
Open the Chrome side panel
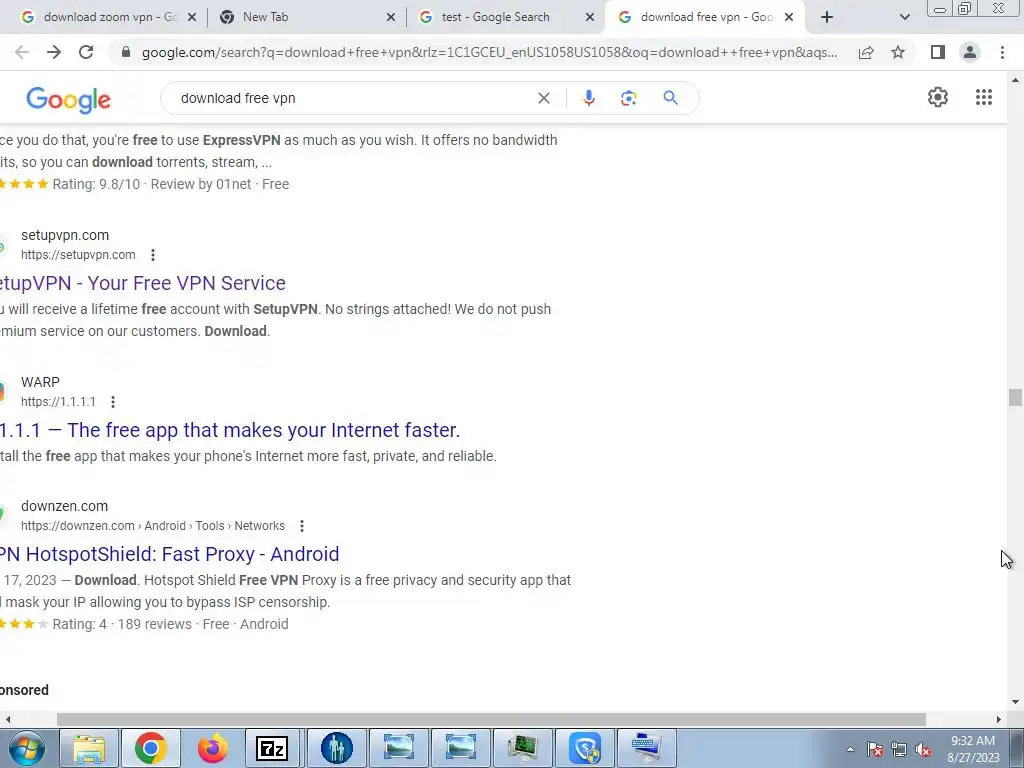[x=938, y=52]
